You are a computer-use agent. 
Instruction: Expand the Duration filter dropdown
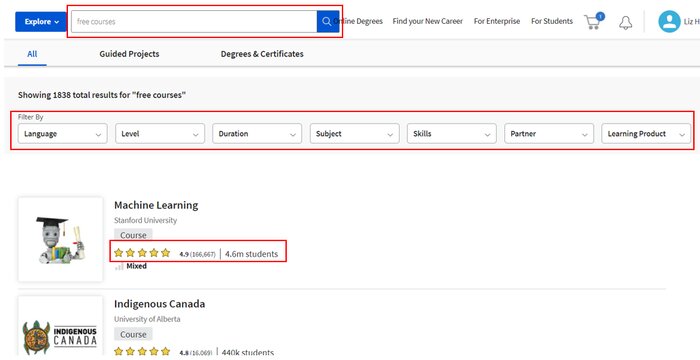(257, 134)
